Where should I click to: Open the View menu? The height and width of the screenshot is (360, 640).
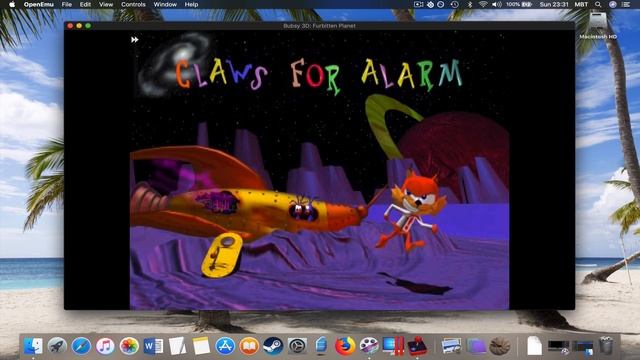coord(106,4)
